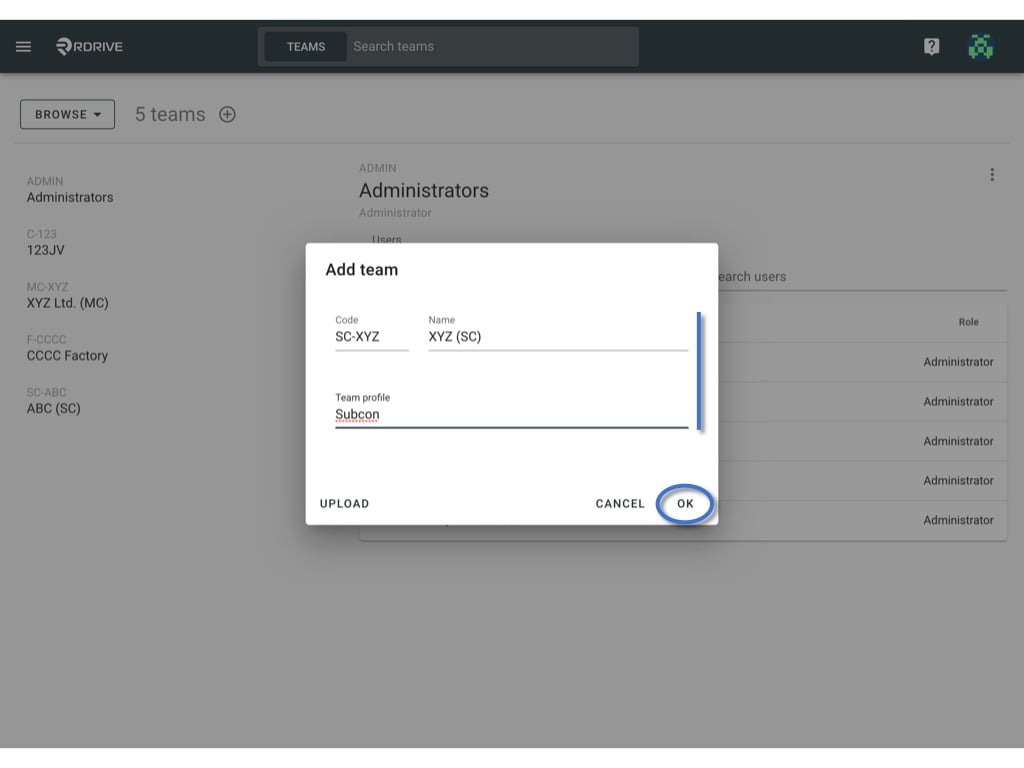This screenshot has width=1024, height=768.
Task: Click the dialog's vertical blue scrollbar
Action: [x=699, y=371]
